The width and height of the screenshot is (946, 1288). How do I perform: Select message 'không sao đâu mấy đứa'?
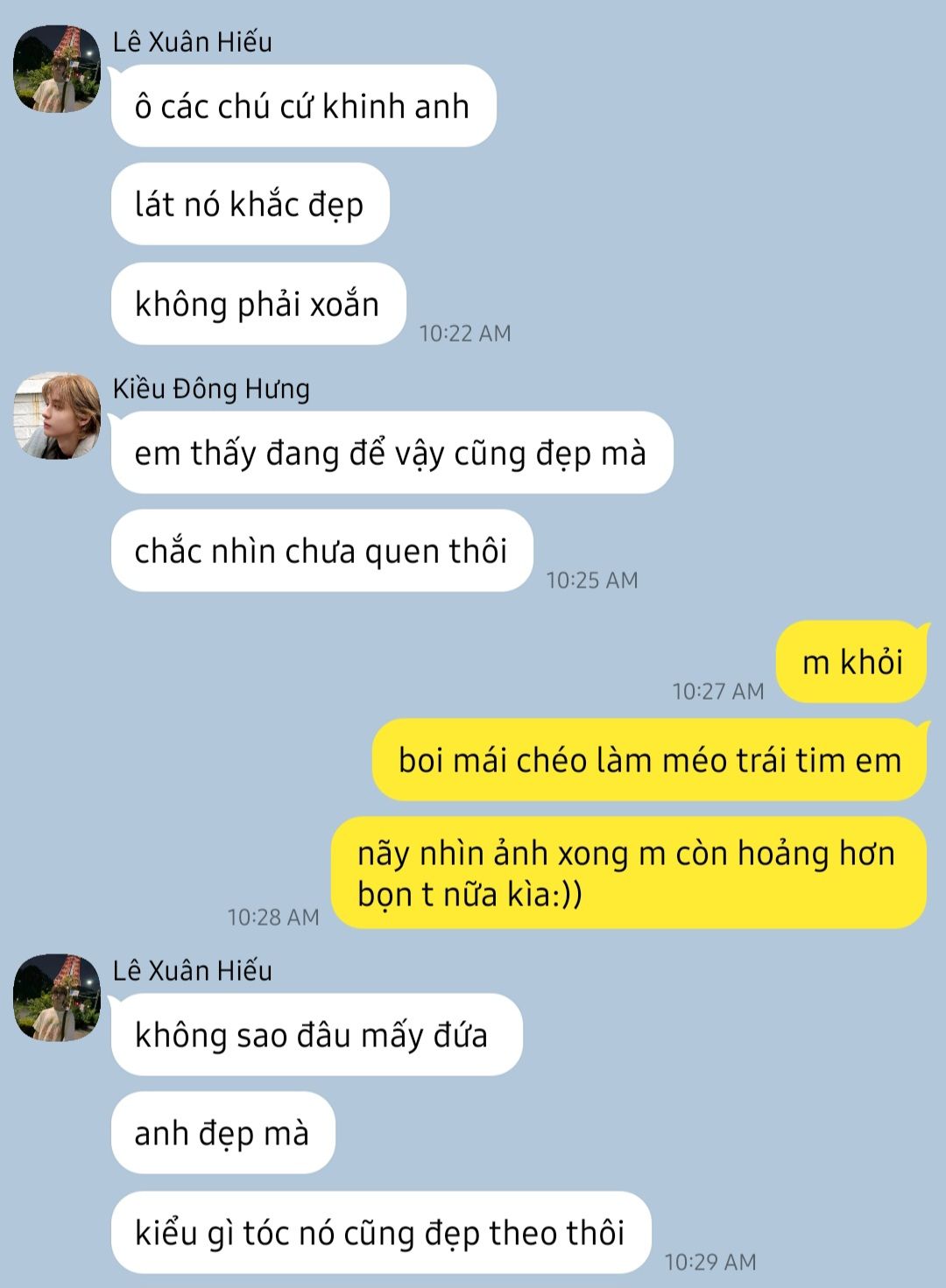point(316,1034)
